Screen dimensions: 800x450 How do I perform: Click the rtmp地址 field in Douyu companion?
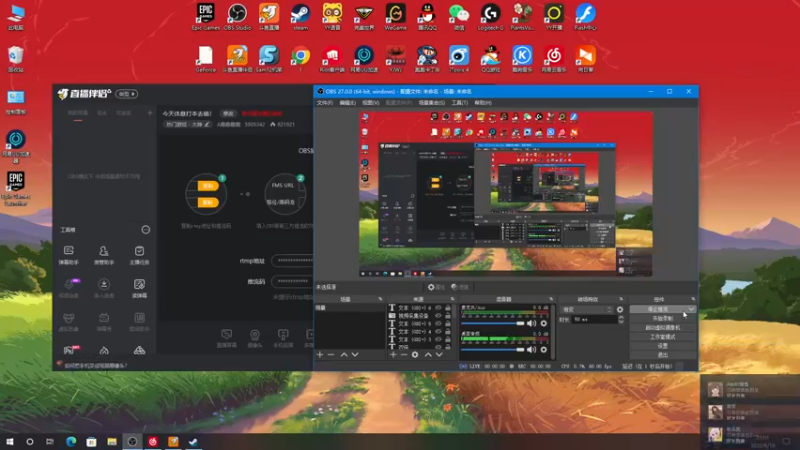point(292,260)
